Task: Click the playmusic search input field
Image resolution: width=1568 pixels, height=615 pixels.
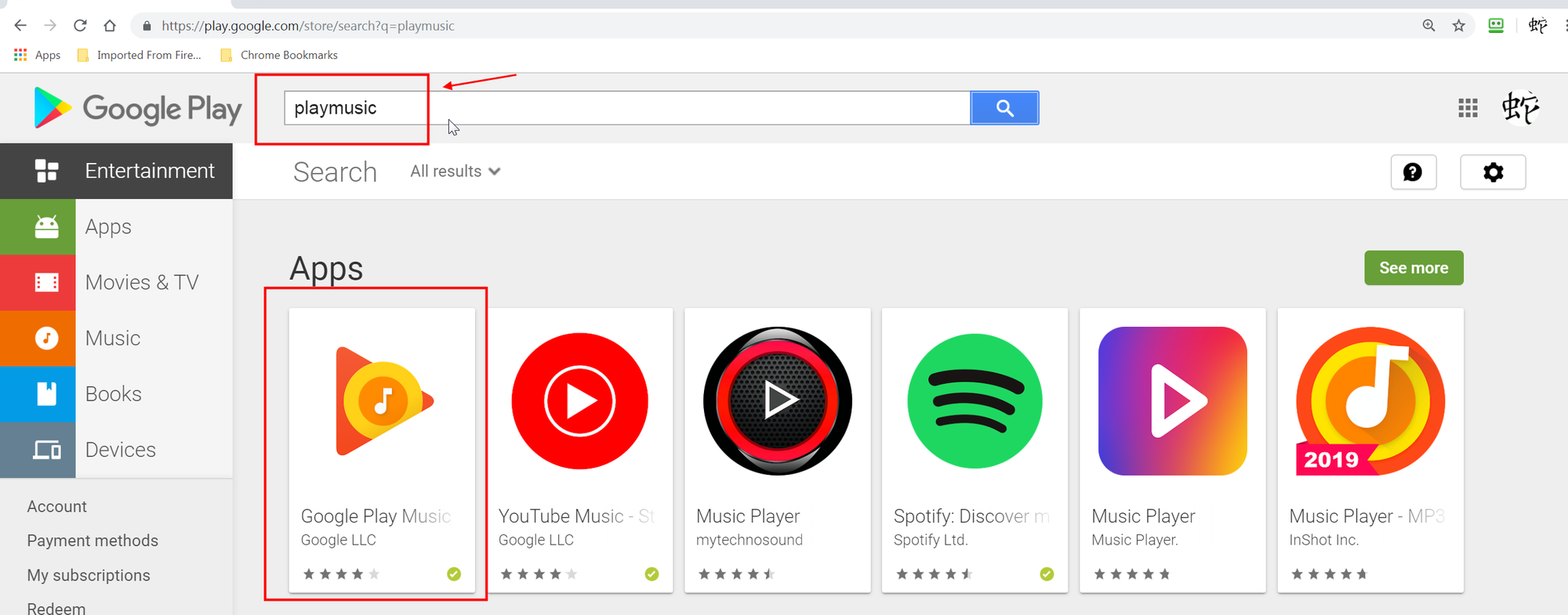Action: (627, 108)
